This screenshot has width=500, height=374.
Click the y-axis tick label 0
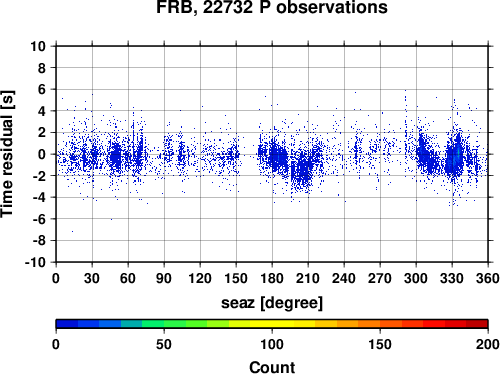(42, 154)
